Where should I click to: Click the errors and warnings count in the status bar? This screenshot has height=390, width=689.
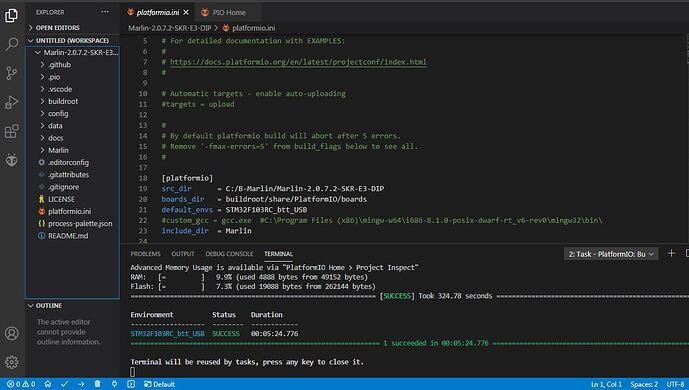[21, 384]
